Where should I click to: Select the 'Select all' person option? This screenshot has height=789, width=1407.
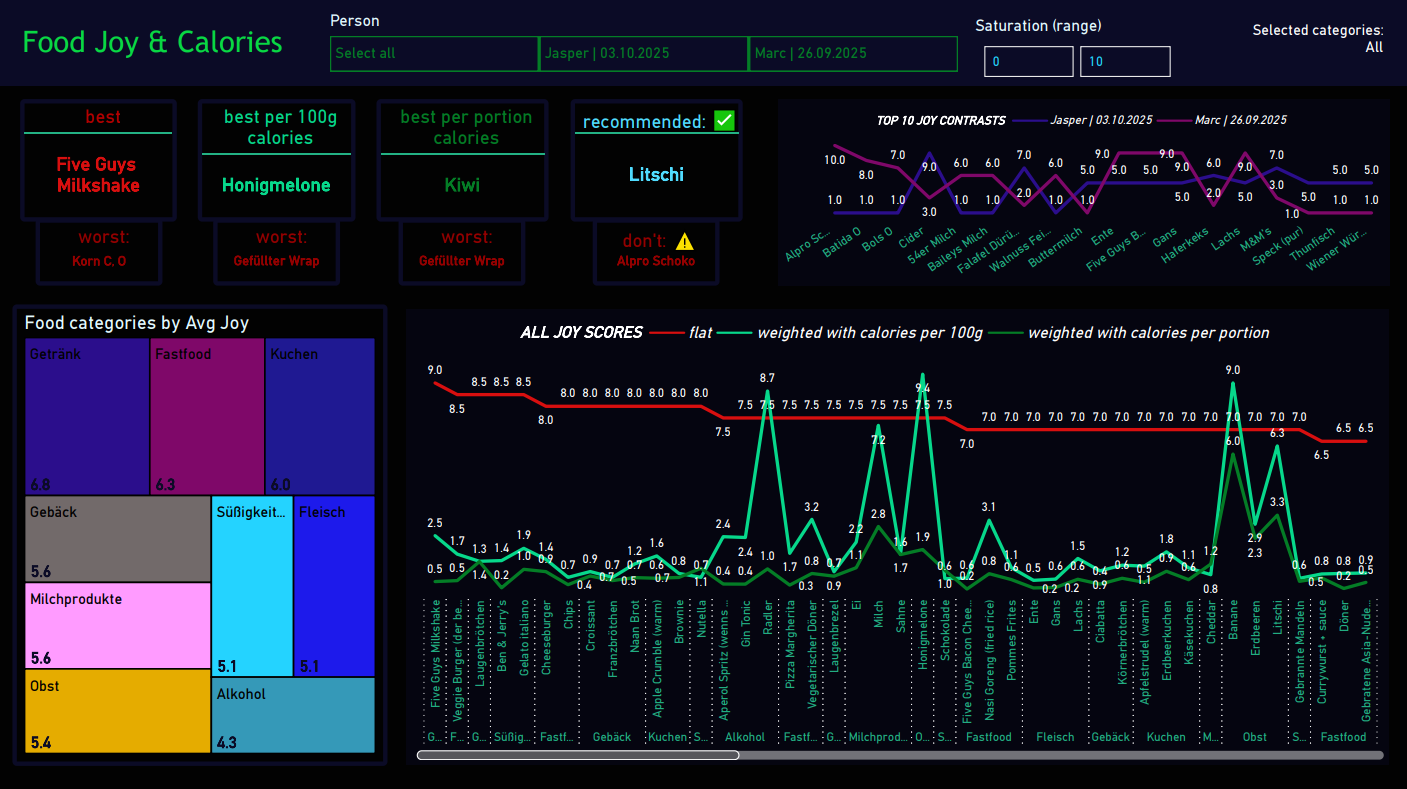click(434, 54)
